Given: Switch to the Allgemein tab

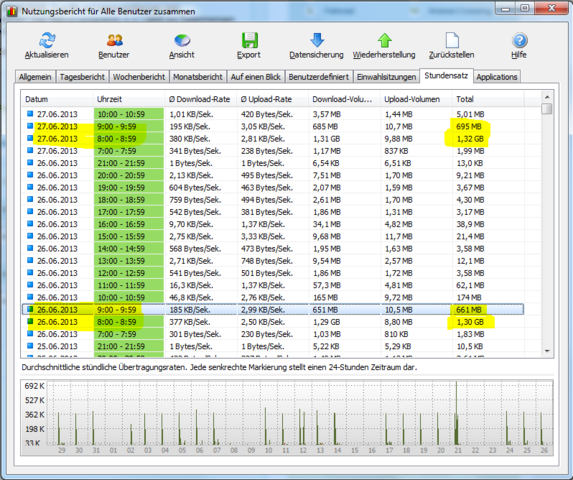Looking at the screenshot, I should 35,77.
